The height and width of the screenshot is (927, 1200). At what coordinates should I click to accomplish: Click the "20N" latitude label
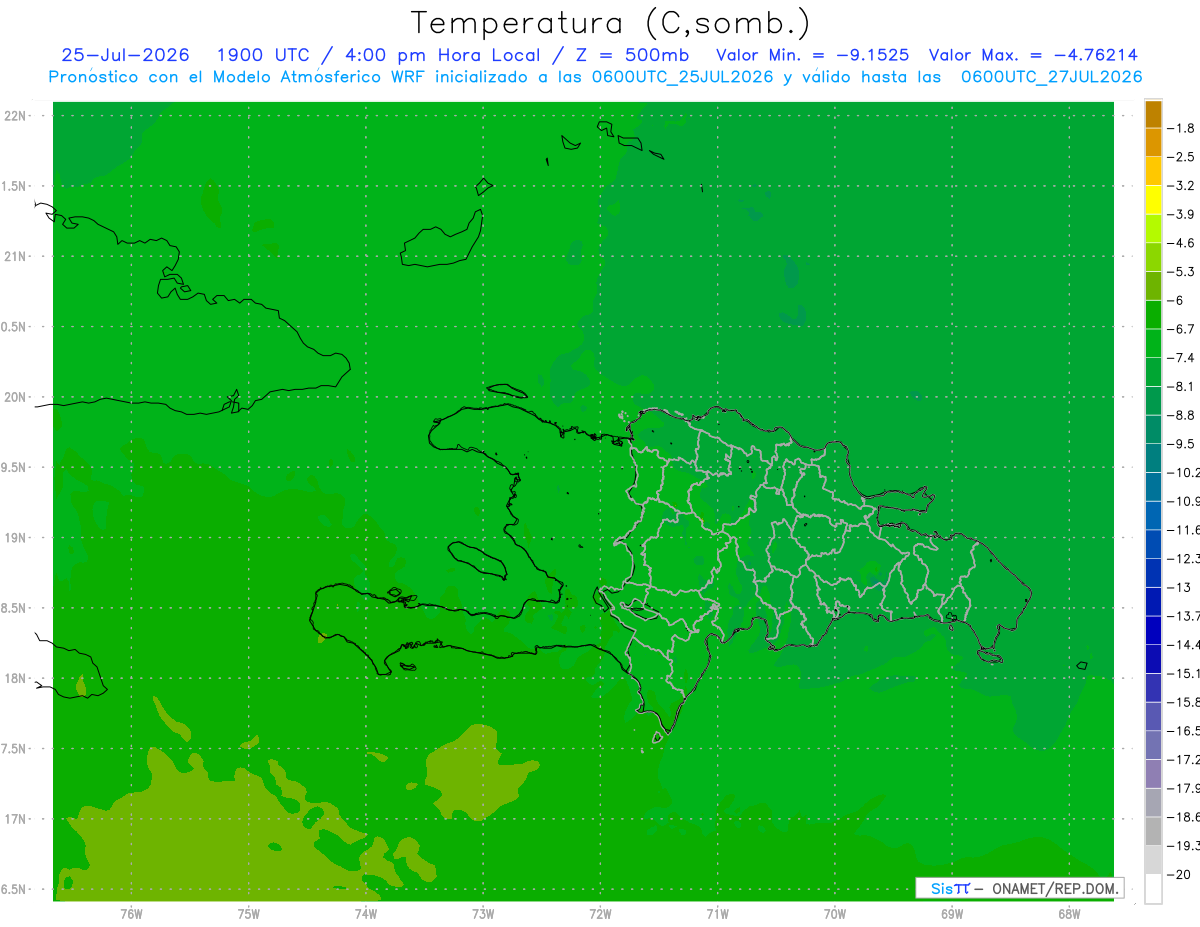tap(17, 397)
